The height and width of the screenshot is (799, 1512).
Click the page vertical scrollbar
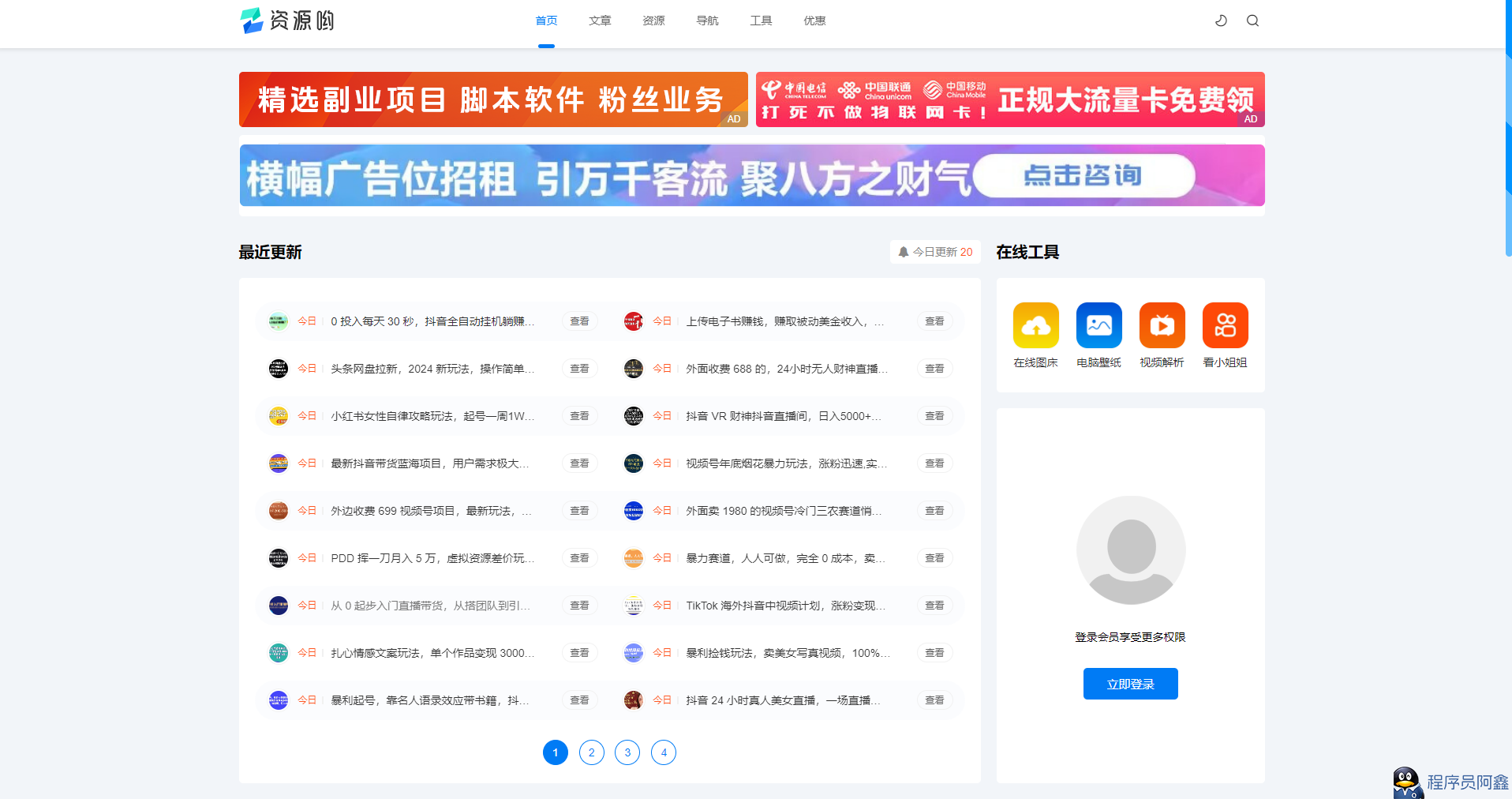pos(1508,128)
